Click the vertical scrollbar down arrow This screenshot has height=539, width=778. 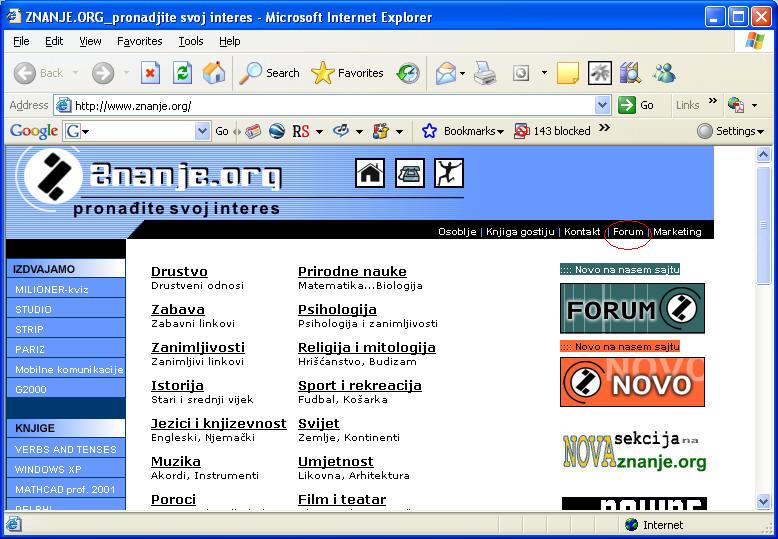pyautogui.click(x=763, y=501)
